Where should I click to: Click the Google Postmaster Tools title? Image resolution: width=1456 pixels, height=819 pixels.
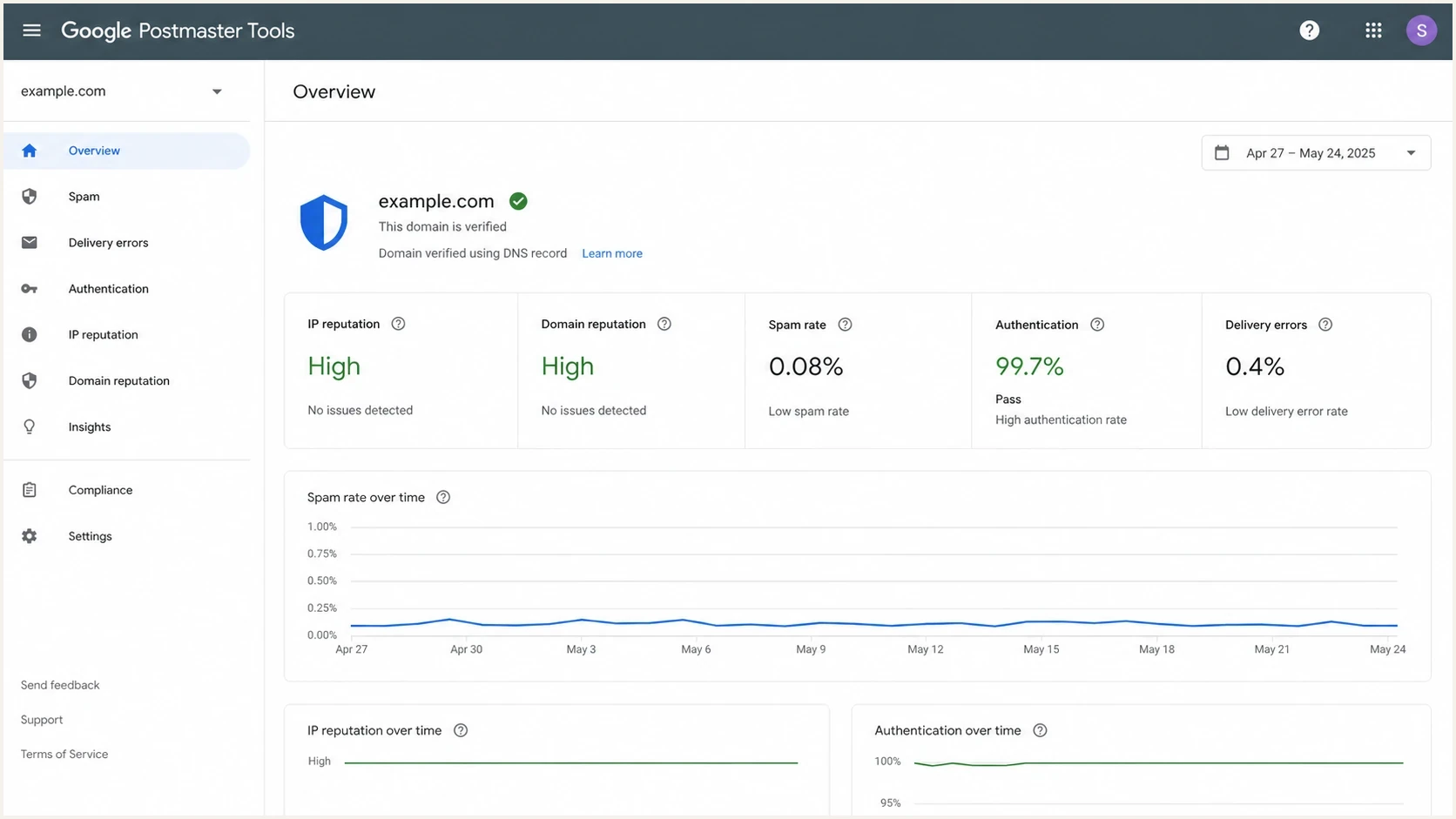click(178, 30)
